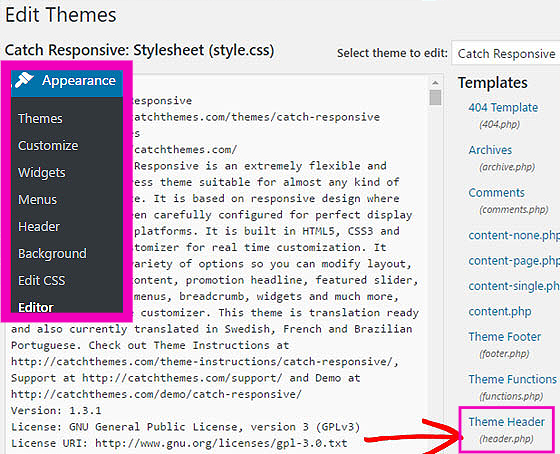The width and height of the screenshot is (560, 454).
Task: Open the Menus submenu item
Action: point(38,200)
